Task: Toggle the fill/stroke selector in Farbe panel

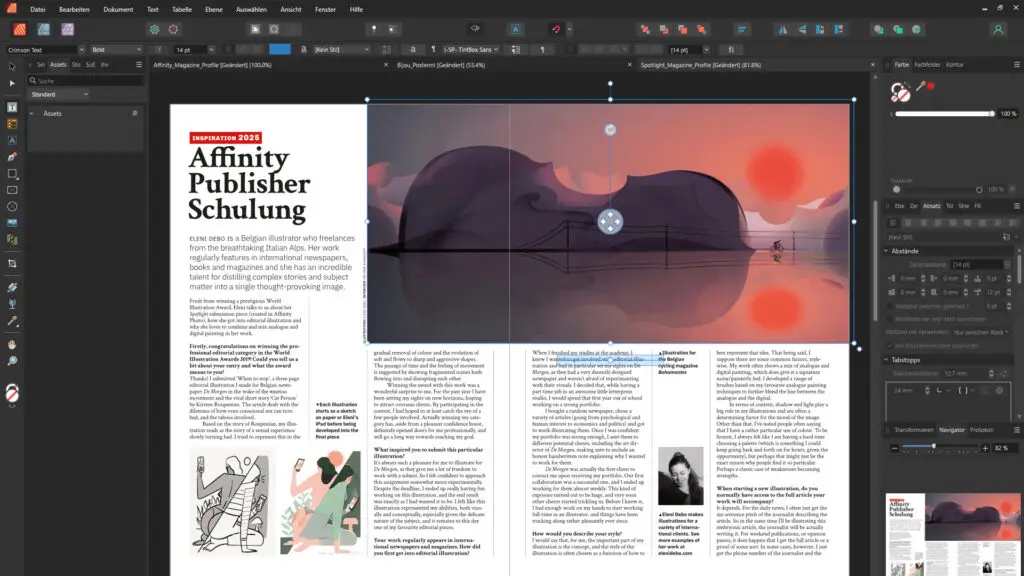Action: 901,93
